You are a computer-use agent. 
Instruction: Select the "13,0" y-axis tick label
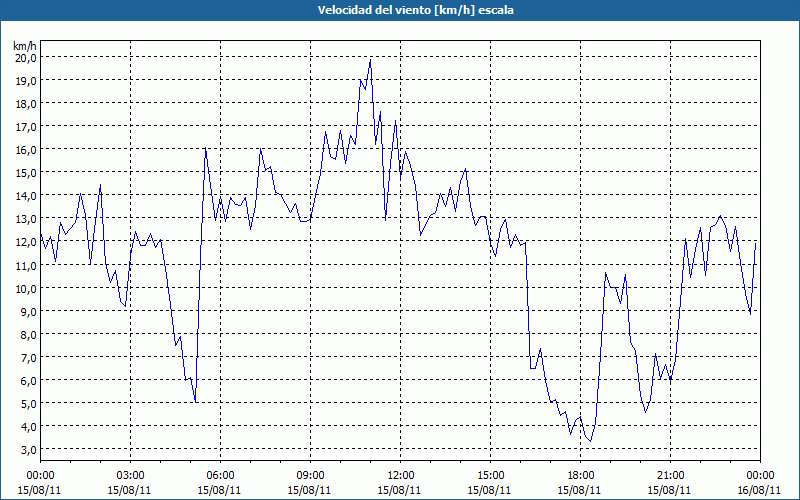[25, 218]
